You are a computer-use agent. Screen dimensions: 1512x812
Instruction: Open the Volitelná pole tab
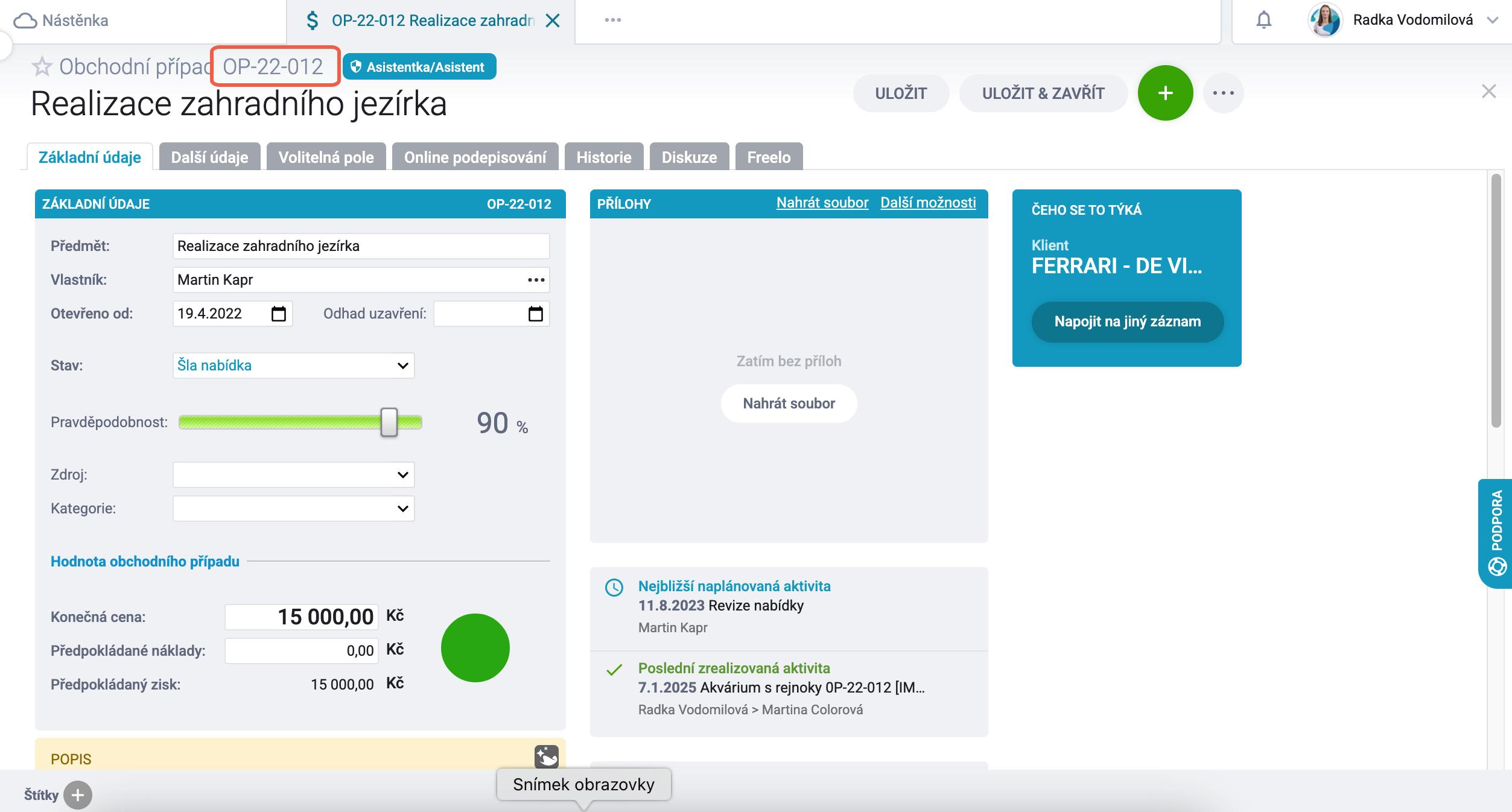click(326, 157)
